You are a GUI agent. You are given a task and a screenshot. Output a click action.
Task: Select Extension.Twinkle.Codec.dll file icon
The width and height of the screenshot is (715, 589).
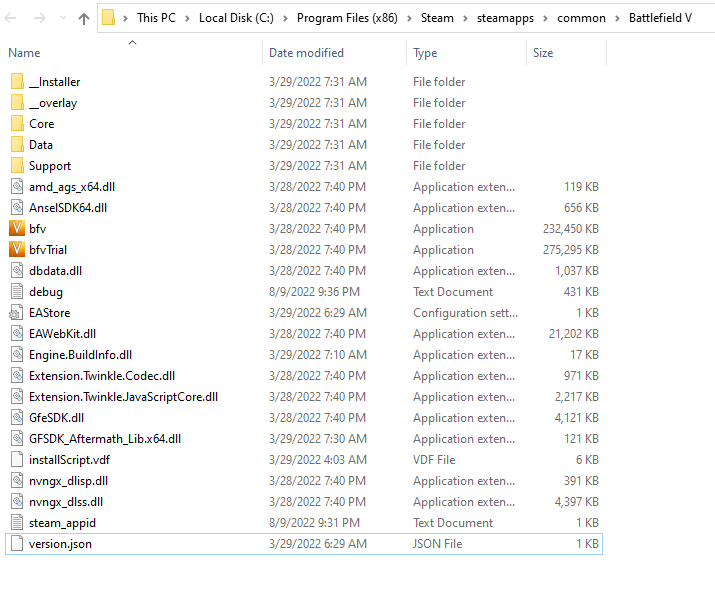click(17, 375)
